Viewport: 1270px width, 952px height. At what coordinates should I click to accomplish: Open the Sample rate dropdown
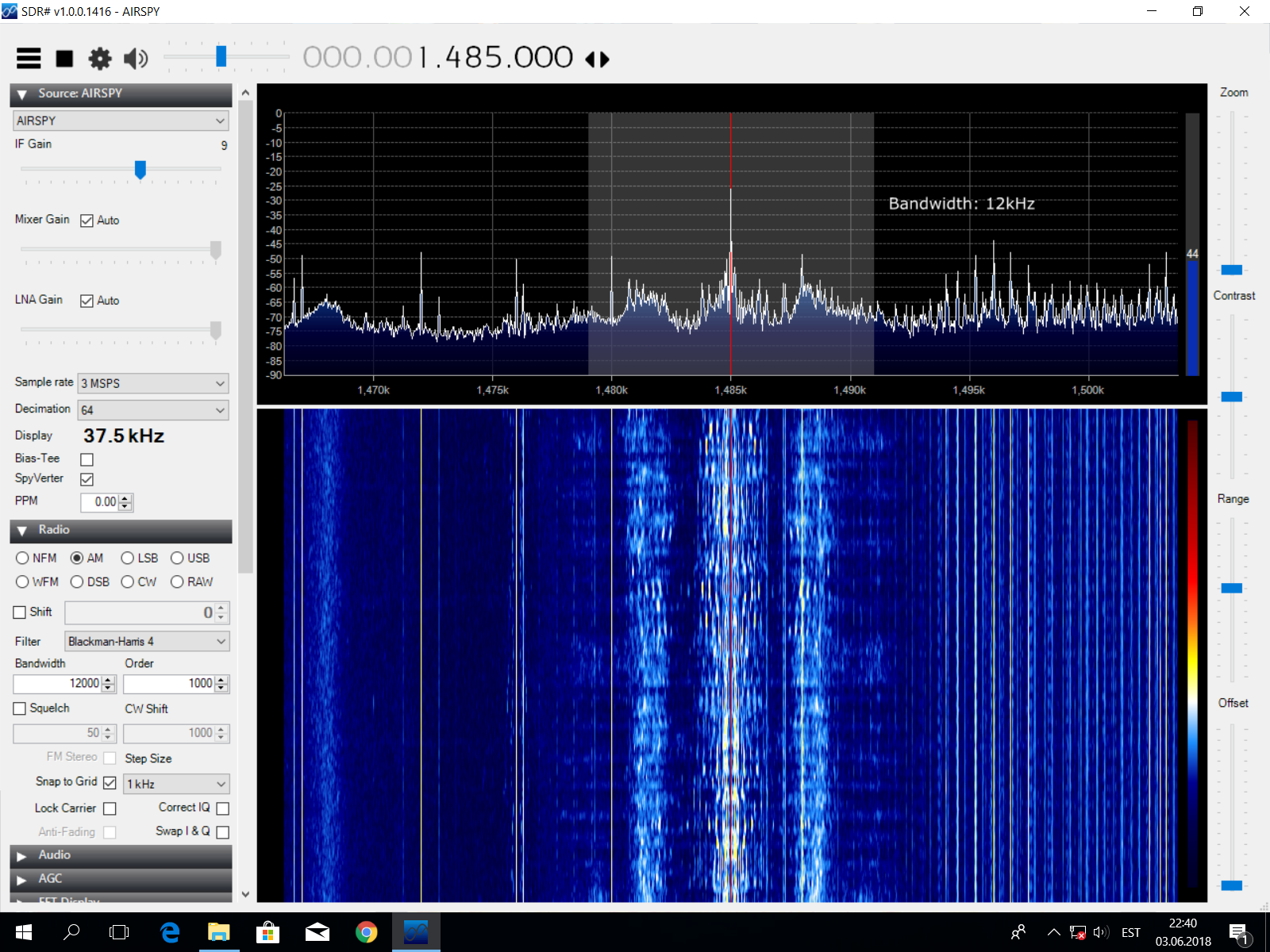coord(153,383)
